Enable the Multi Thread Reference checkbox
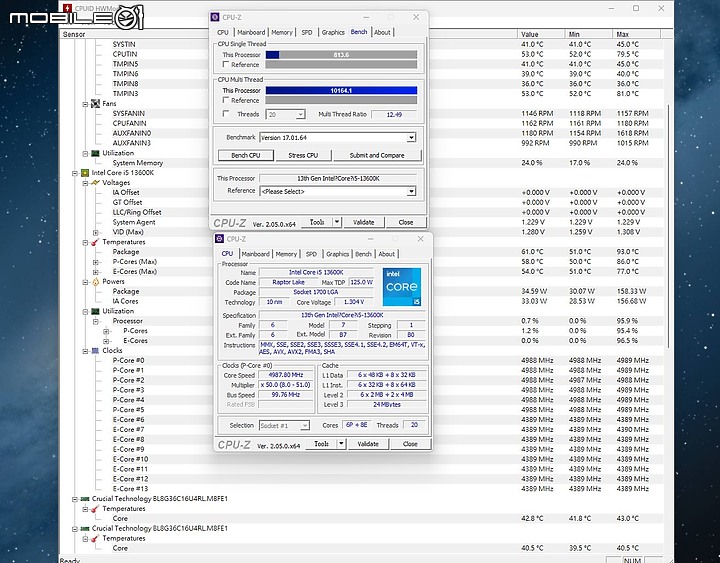The width and height of the screenshot is (720, 563). click(x=225, y=101)
